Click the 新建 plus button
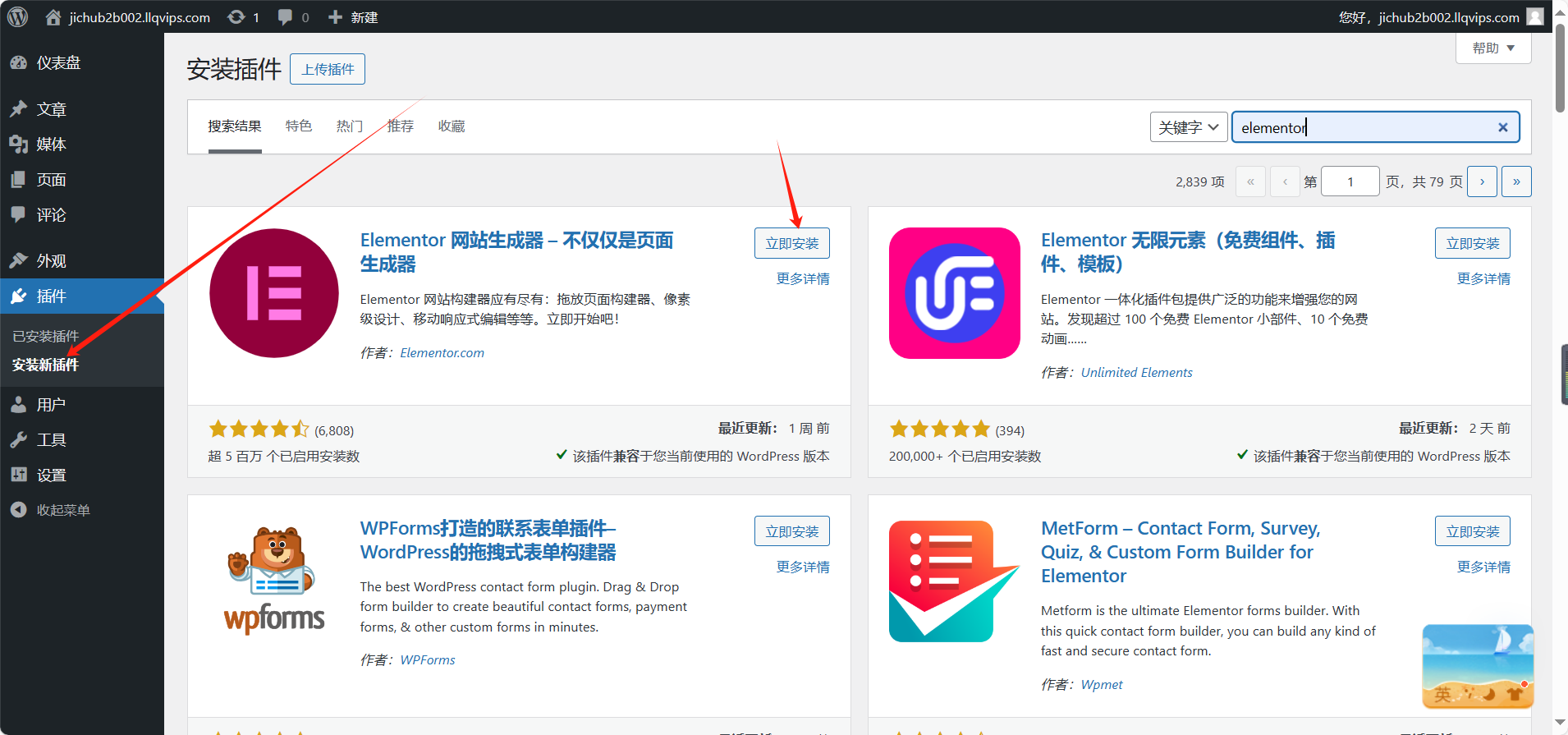 click(353, 17)
